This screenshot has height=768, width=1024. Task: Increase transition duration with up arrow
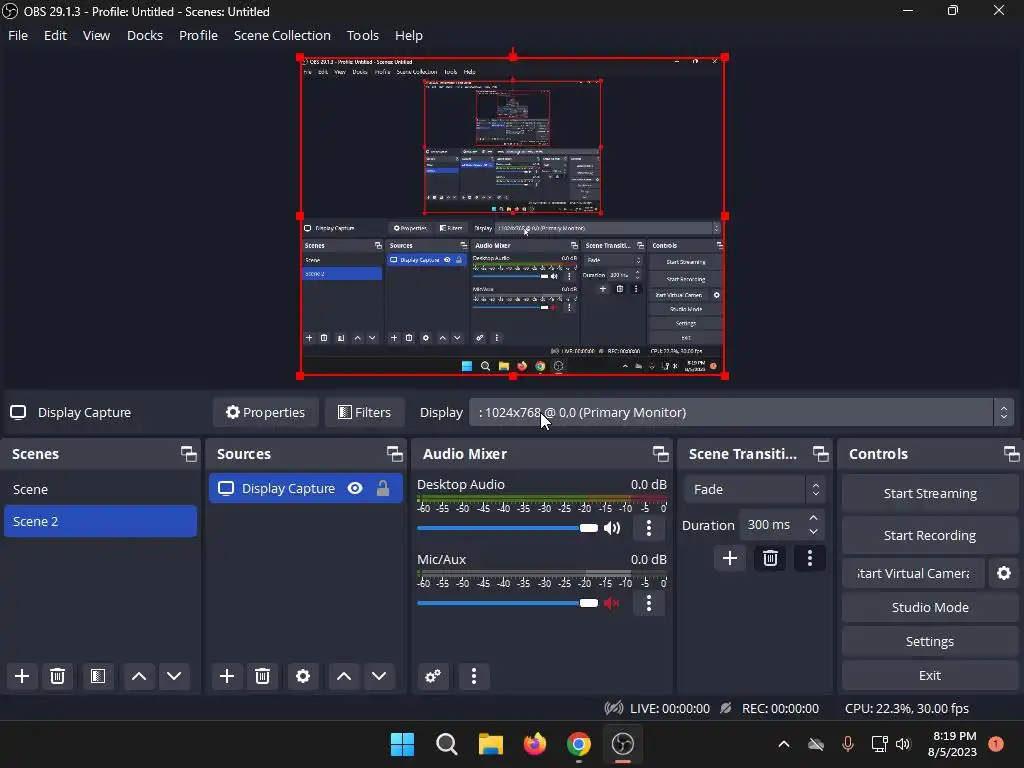tap(813, 518)
